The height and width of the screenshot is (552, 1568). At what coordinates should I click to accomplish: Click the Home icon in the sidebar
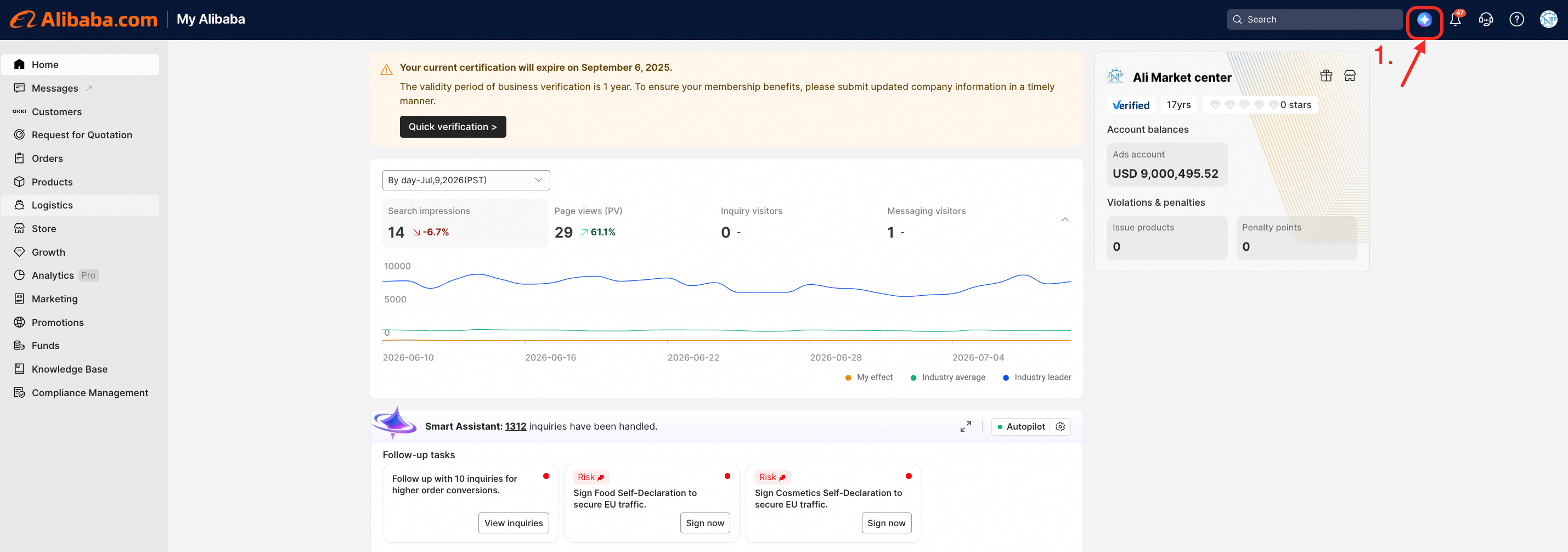pyautogui.click(x=20, y=65)
